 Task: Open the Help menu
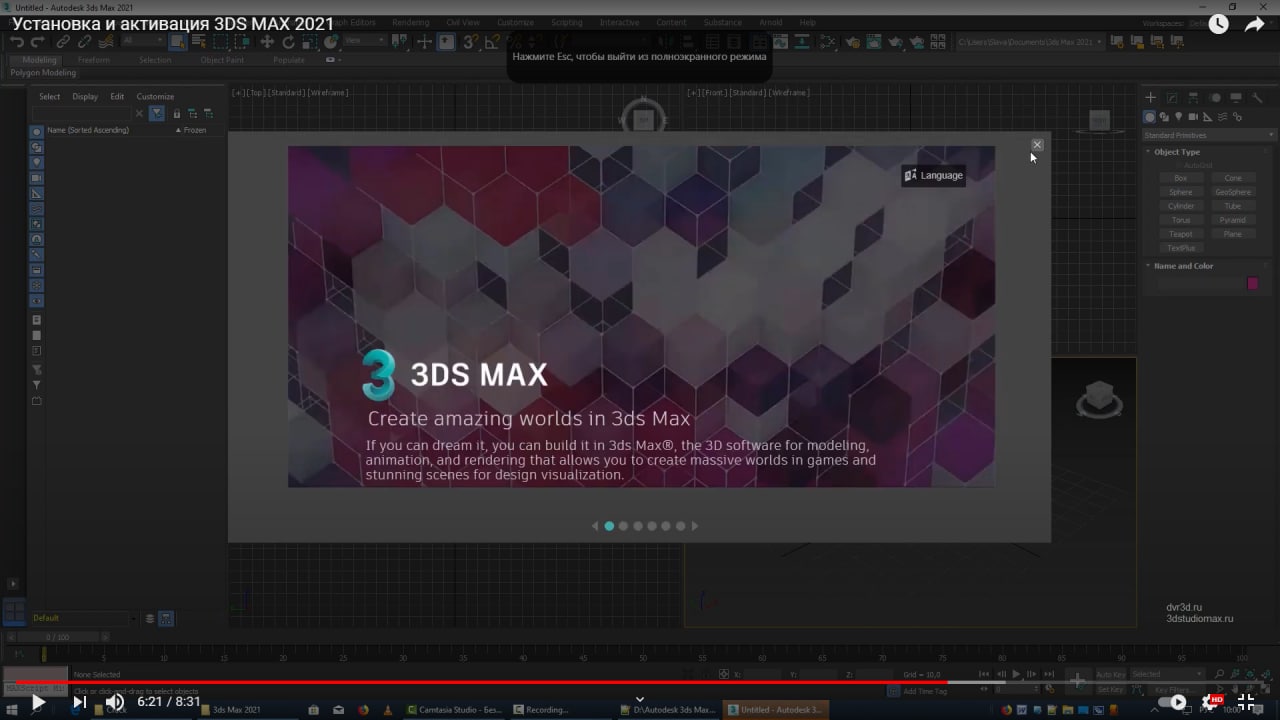808,22
